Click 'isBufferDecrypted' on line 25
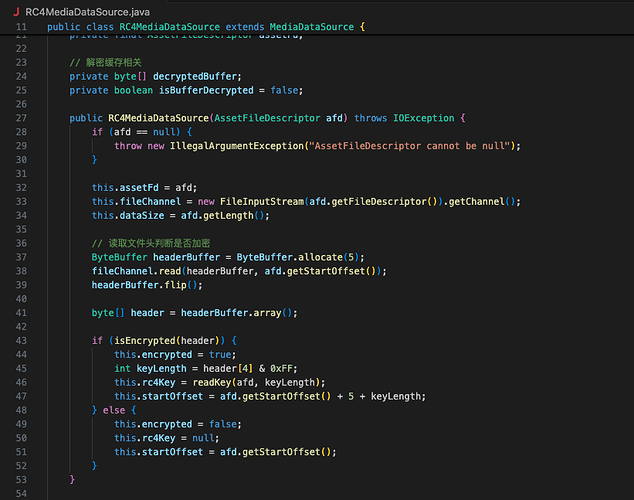The image size is (634, 500). (206, 90)
